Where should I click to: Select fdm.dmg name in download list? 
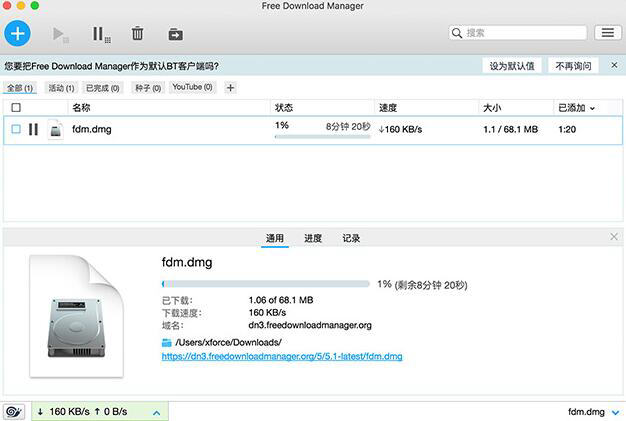(x=91, y=129)
